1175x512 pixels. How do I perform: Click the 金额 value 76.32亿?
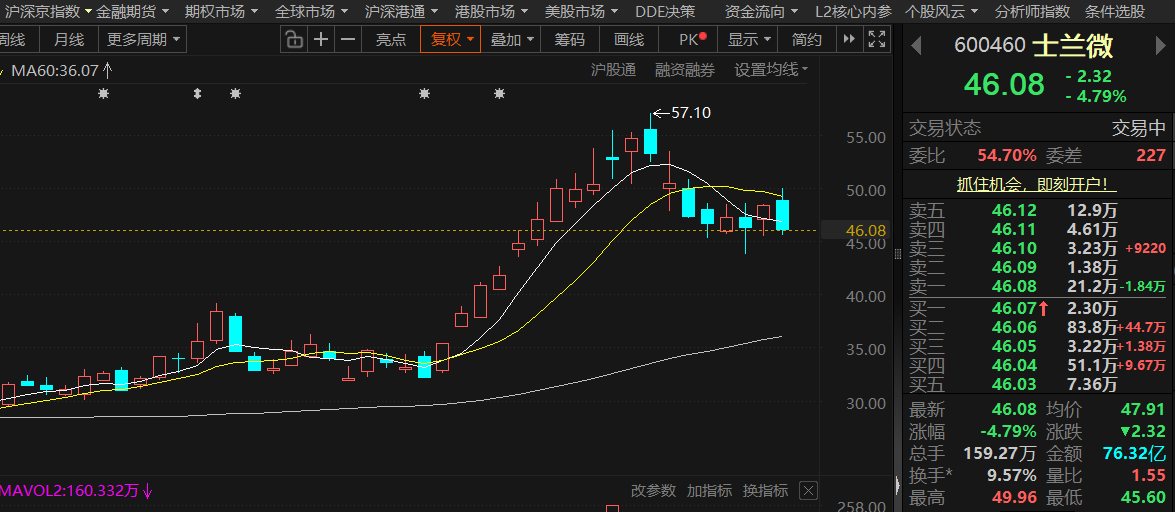point(1135,454)
